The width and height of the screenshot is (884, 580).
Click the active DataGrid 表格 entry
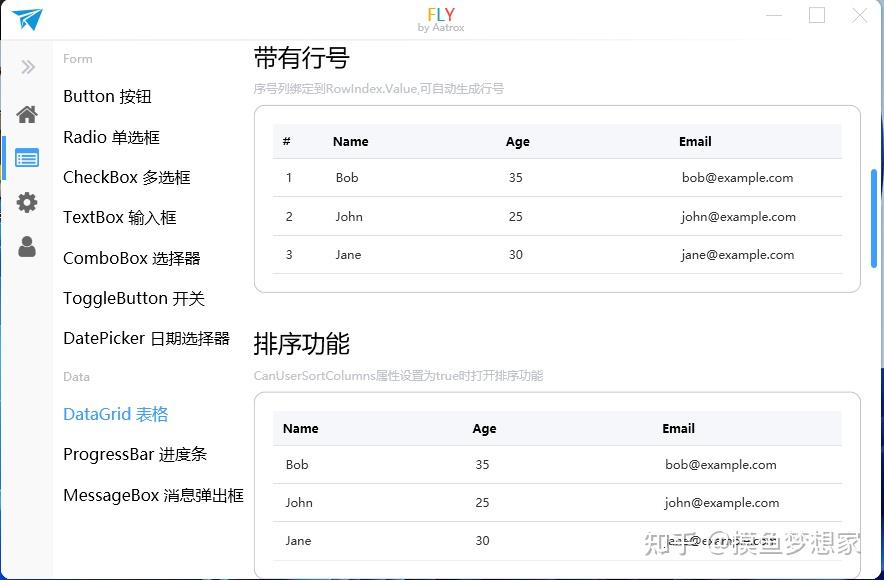[115, 413]
